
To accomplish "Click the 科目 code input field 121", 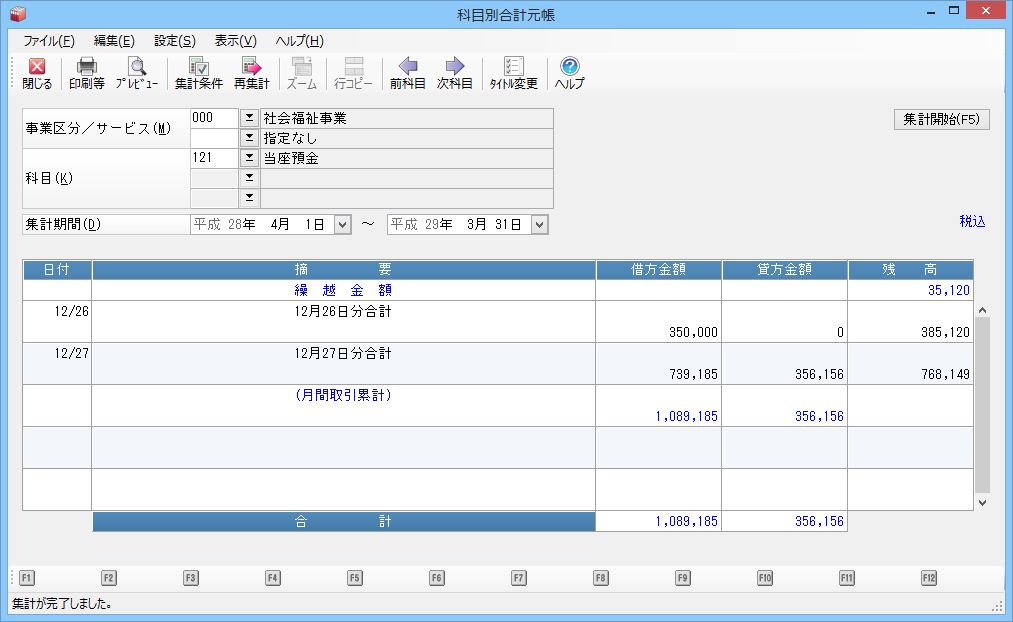I will click(213, 158).
